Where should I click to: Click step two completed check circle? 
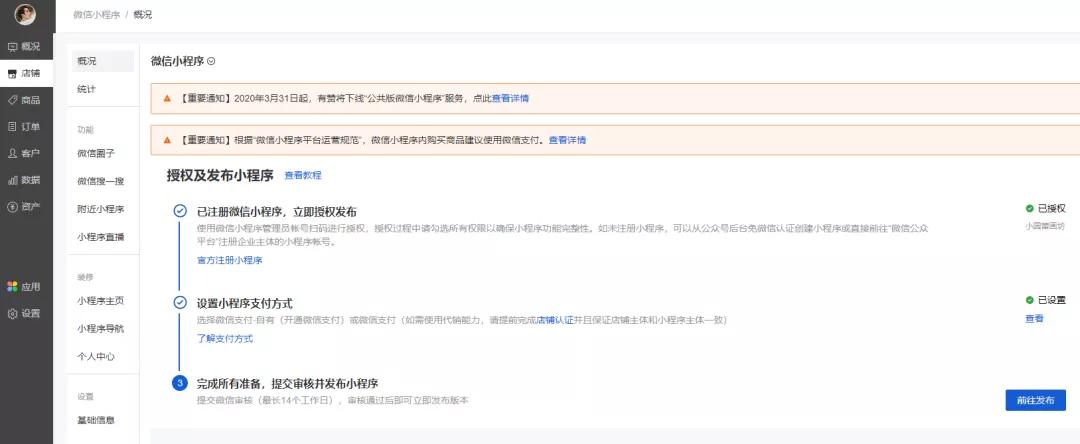pyautogui.click(x=179, y=302)
